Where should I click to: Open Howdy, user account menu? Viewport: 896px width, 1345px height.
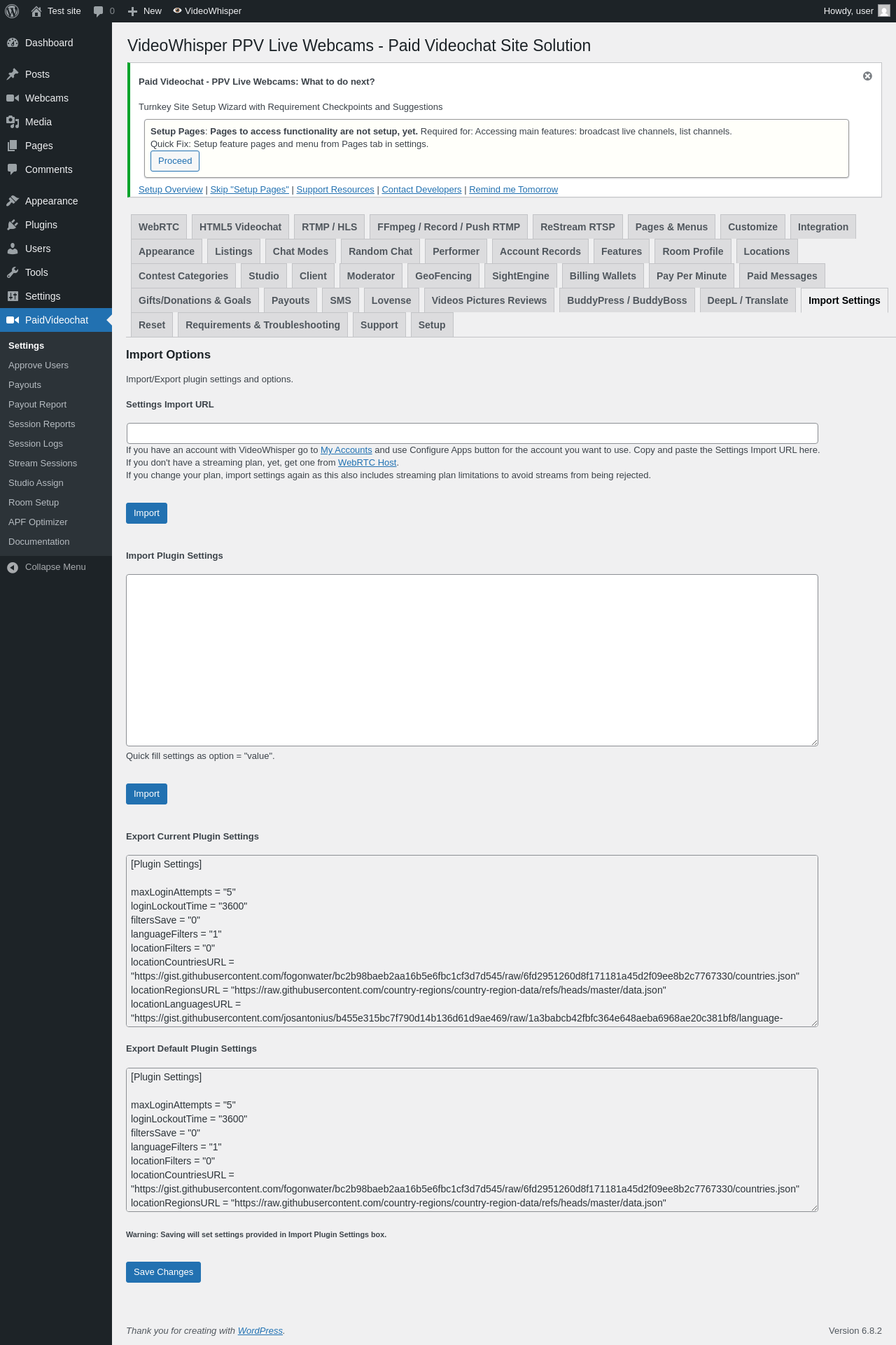pyautogui.click(x=857, y=11)
